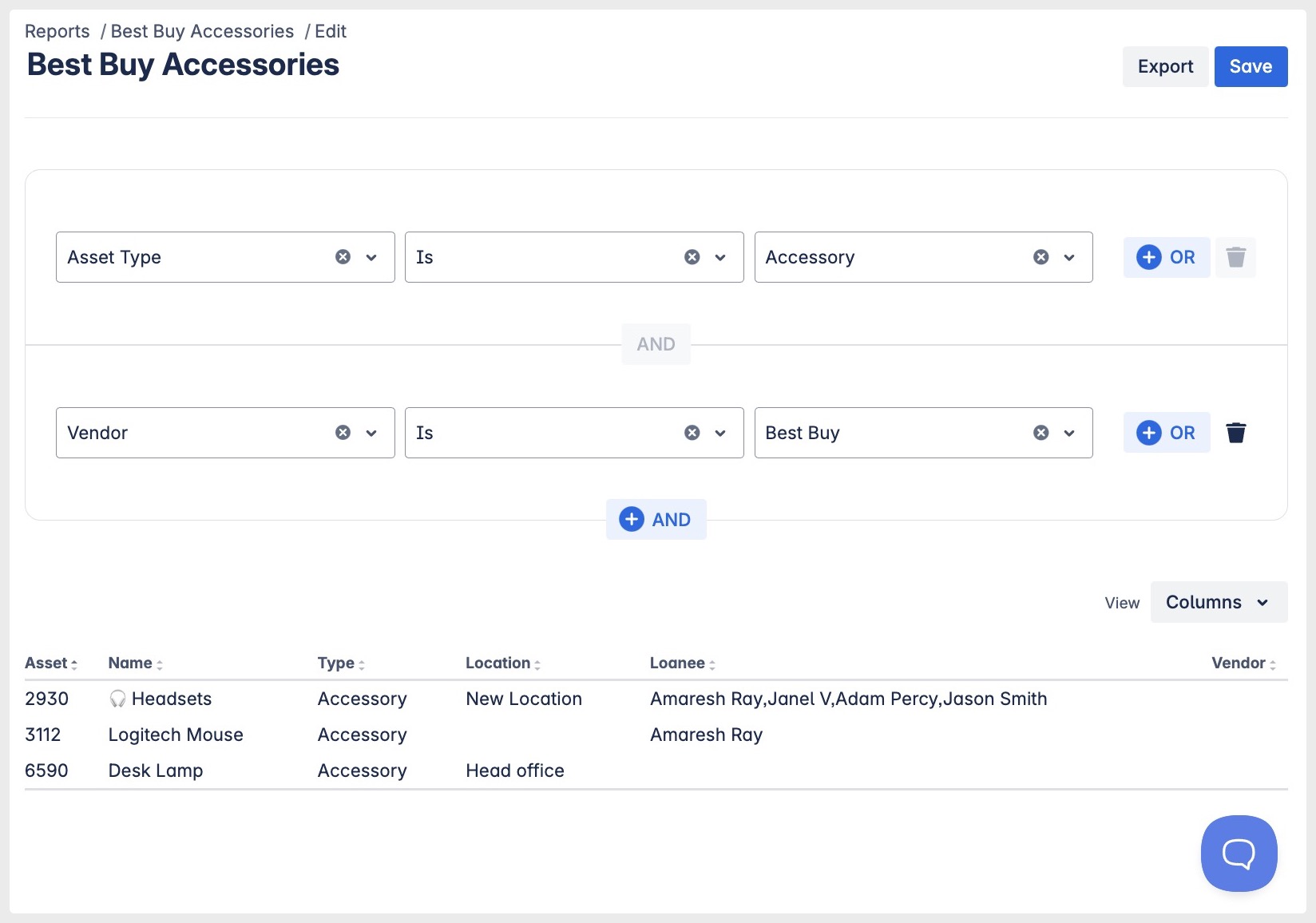Go to Reports breadcrumb
Viewport: 1316px width, 923px height.
pos(57,31)
